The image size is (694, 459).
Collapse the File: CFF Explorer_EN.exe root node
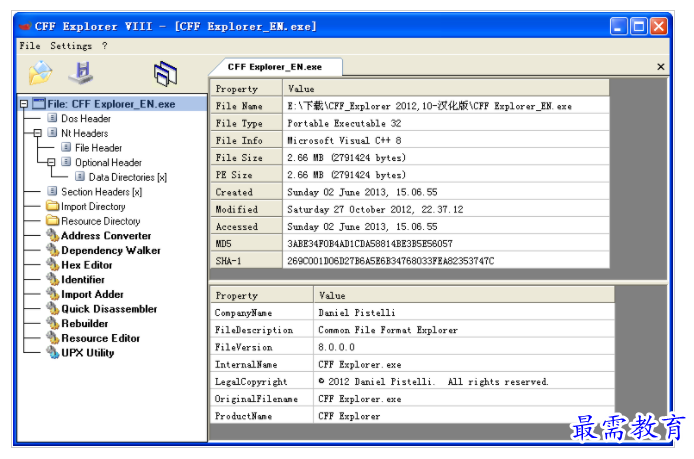tap(24, 104)
